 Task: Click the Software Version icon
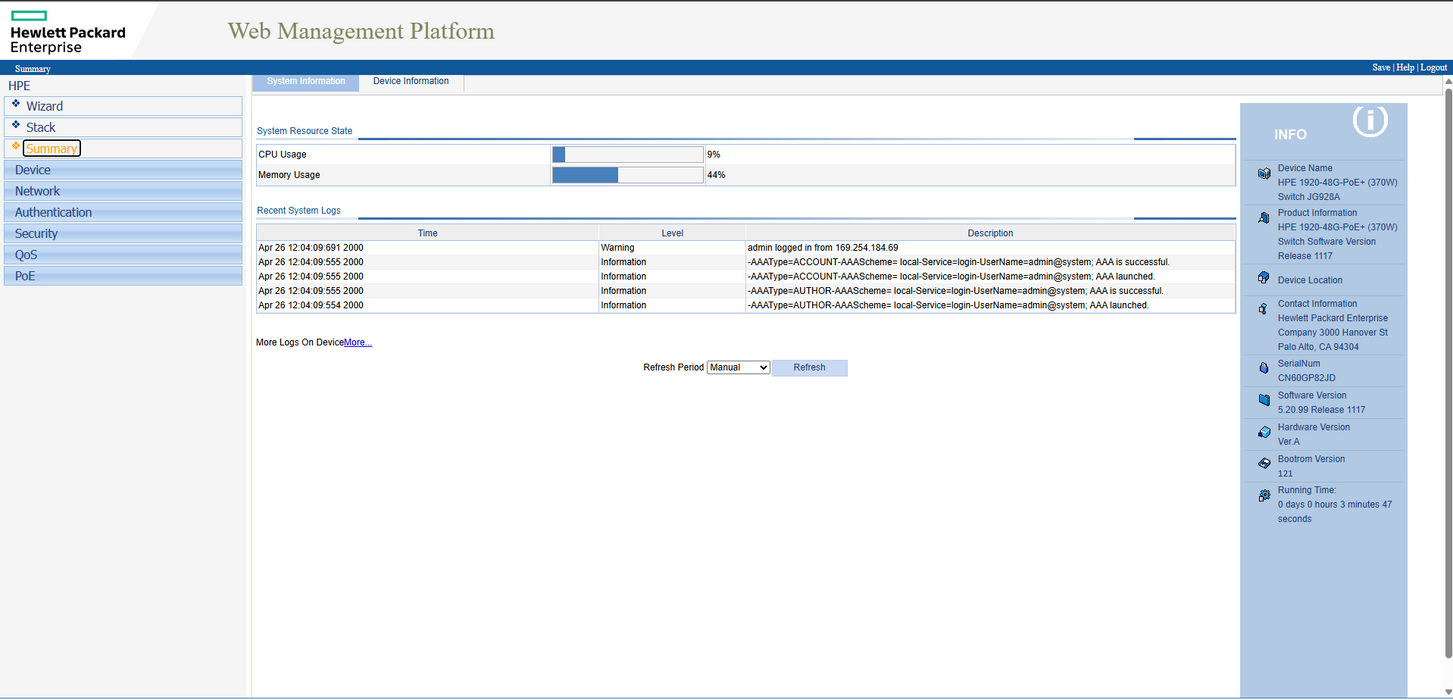coord(1263,400)
